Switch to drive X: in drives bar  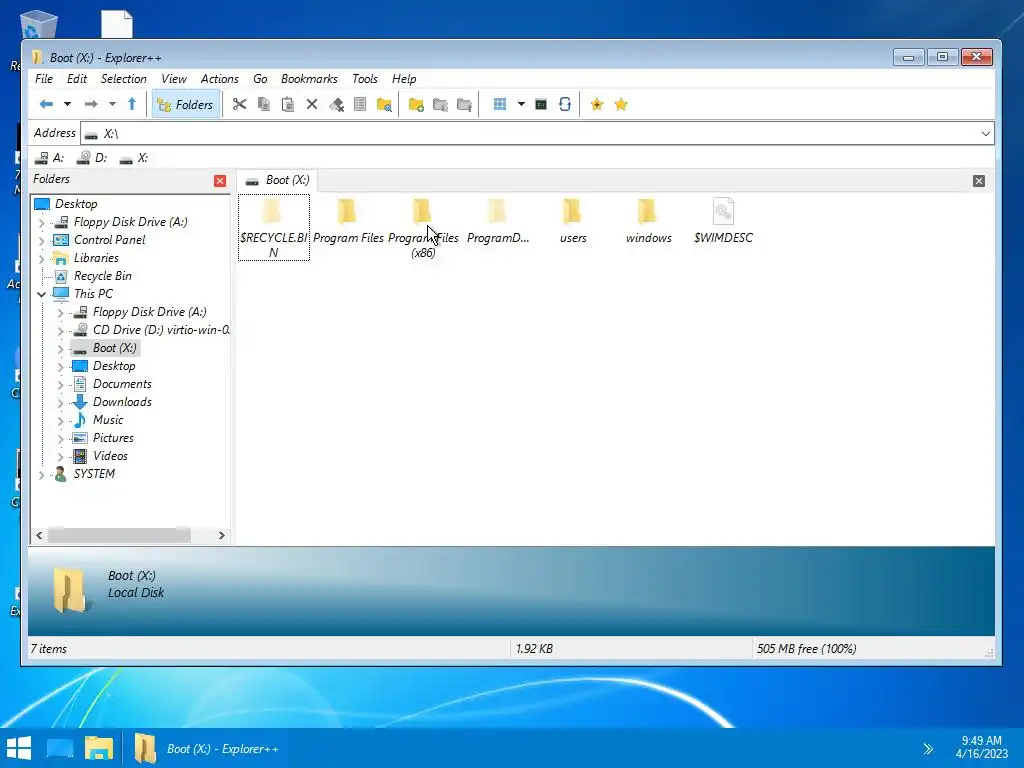tap(134, 158)
